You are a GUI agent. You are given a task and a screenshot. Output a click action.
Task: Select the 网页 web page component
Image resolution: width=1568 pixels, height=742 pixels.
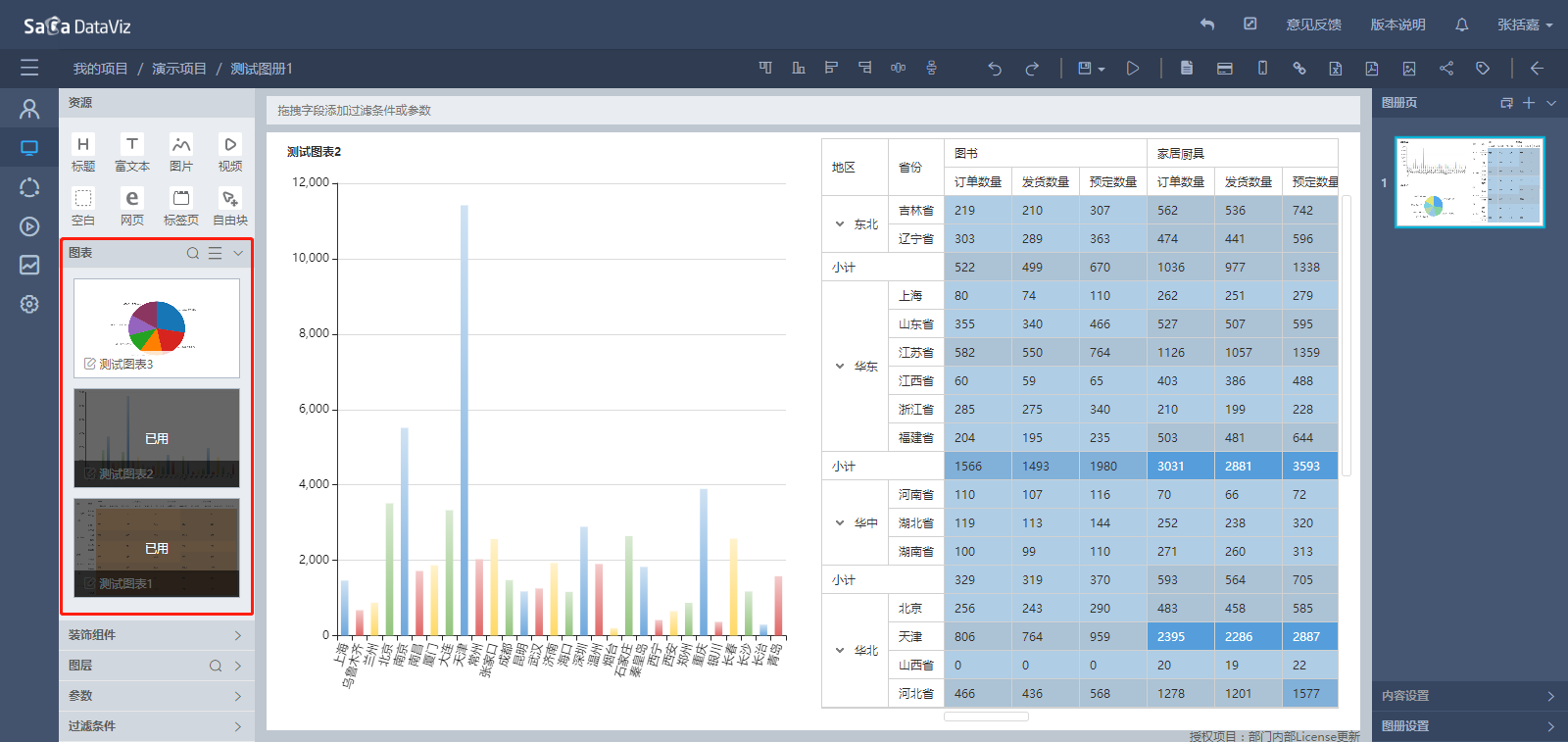pos(132,207)
